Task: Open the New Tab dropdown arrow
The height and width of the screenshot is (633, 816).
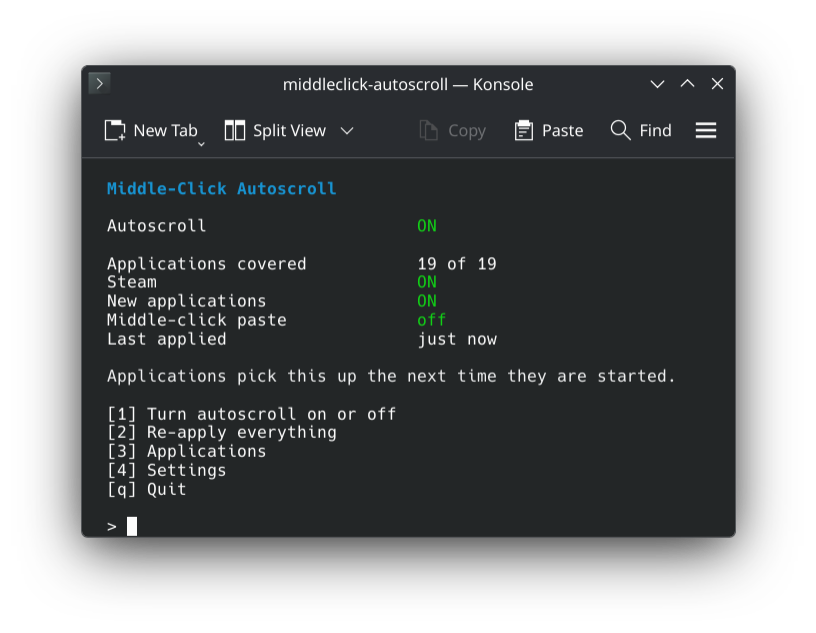Action: point(201,144)
